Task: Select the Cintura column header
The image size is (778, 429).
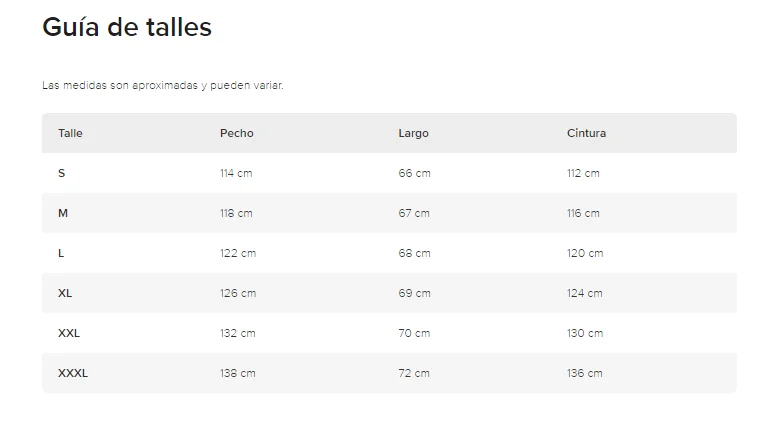Action: coord(586,133)
